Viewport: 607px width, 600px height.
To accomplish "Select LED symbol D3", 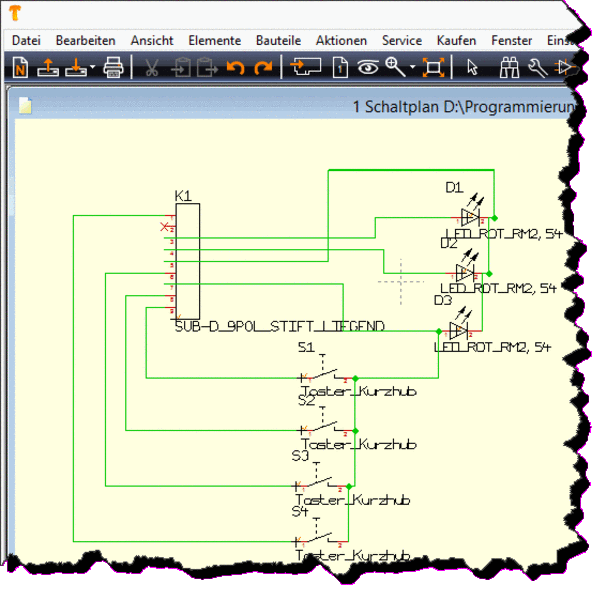I will [459, 330].
